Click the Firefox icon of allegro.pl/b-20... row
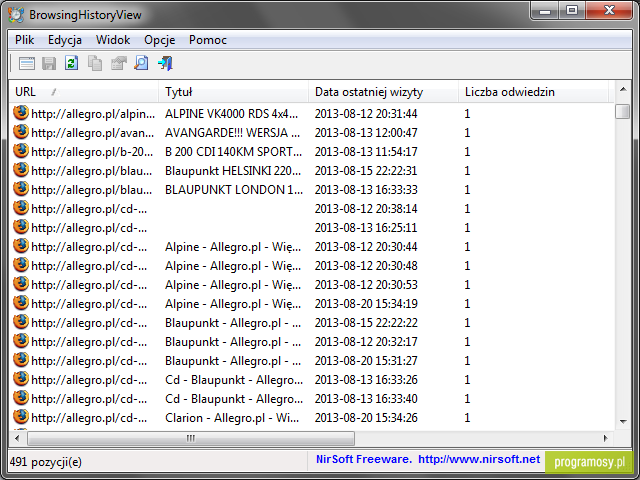This screenshot has width=640, height=480. click(21, 151)
